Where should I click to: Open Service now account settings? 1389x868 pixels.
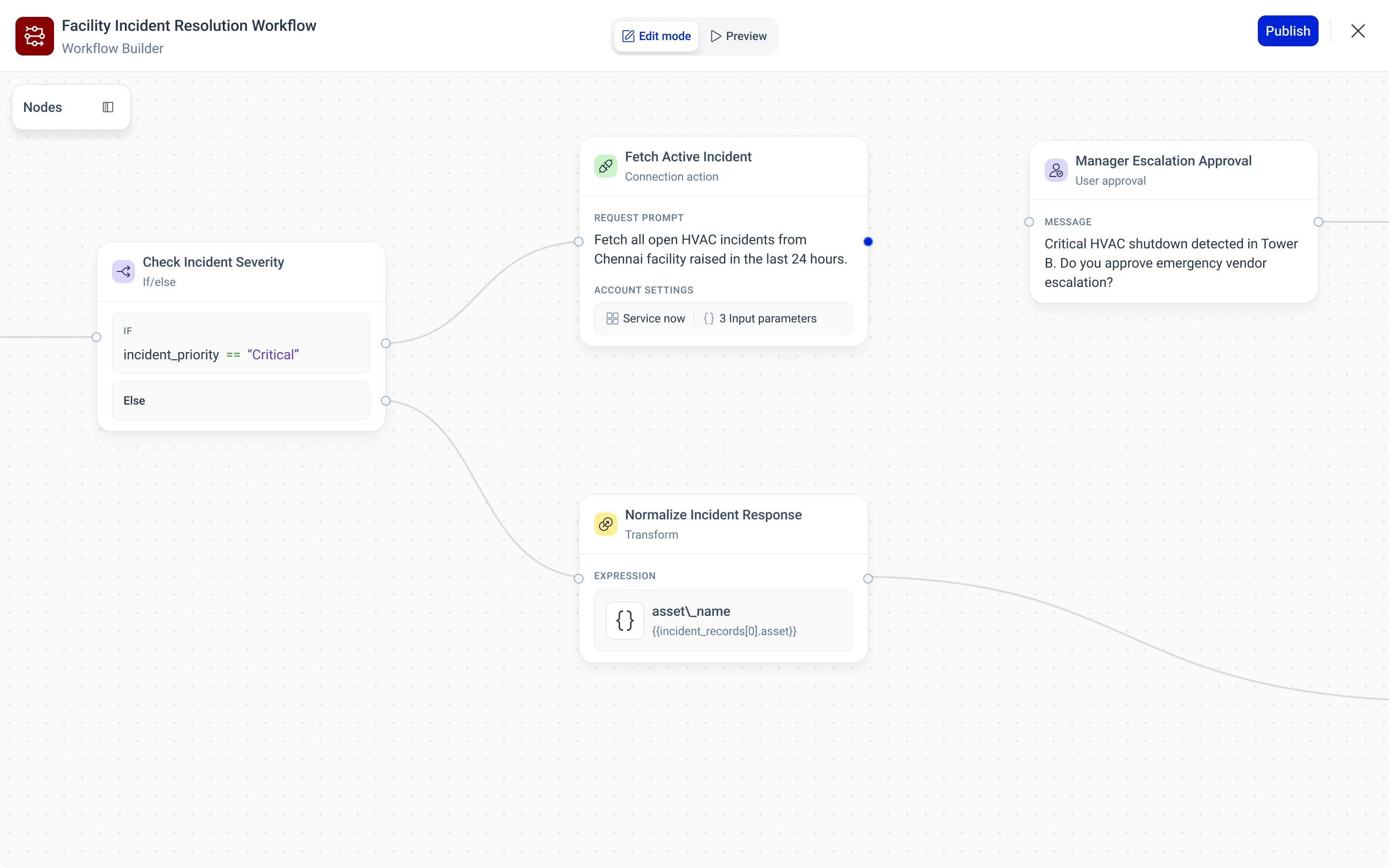coord(646,319)
